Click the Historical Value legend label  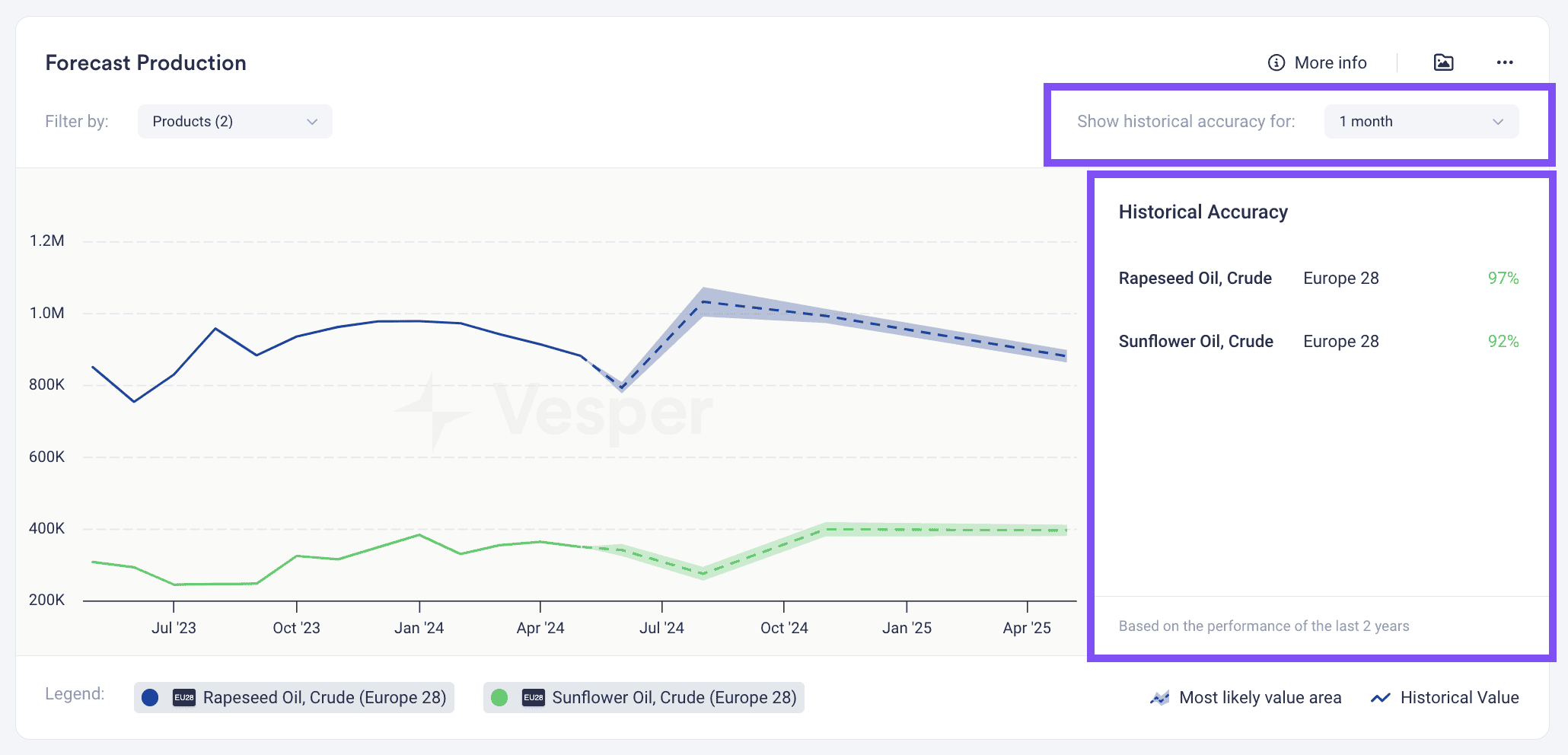pos(1459,697)
